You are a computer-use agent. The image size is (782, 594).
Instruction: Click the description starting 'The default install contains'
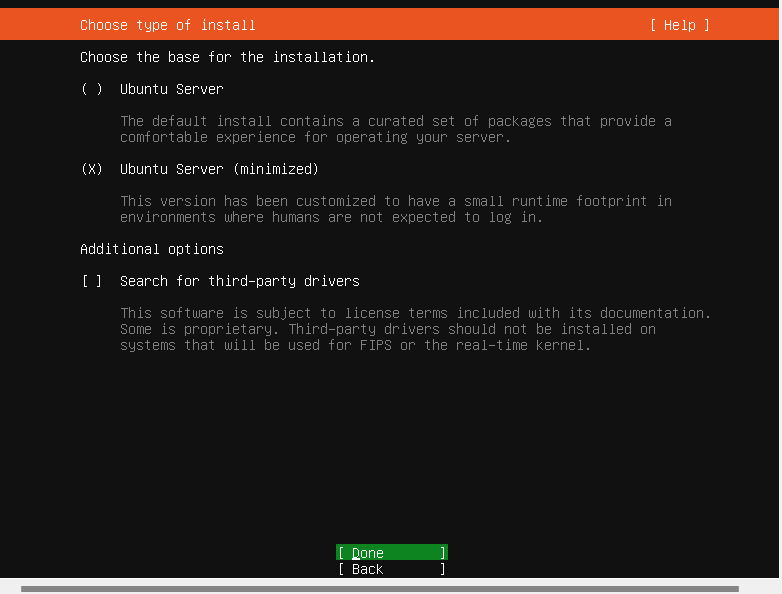pyautogui.click(x=395, y=129)
